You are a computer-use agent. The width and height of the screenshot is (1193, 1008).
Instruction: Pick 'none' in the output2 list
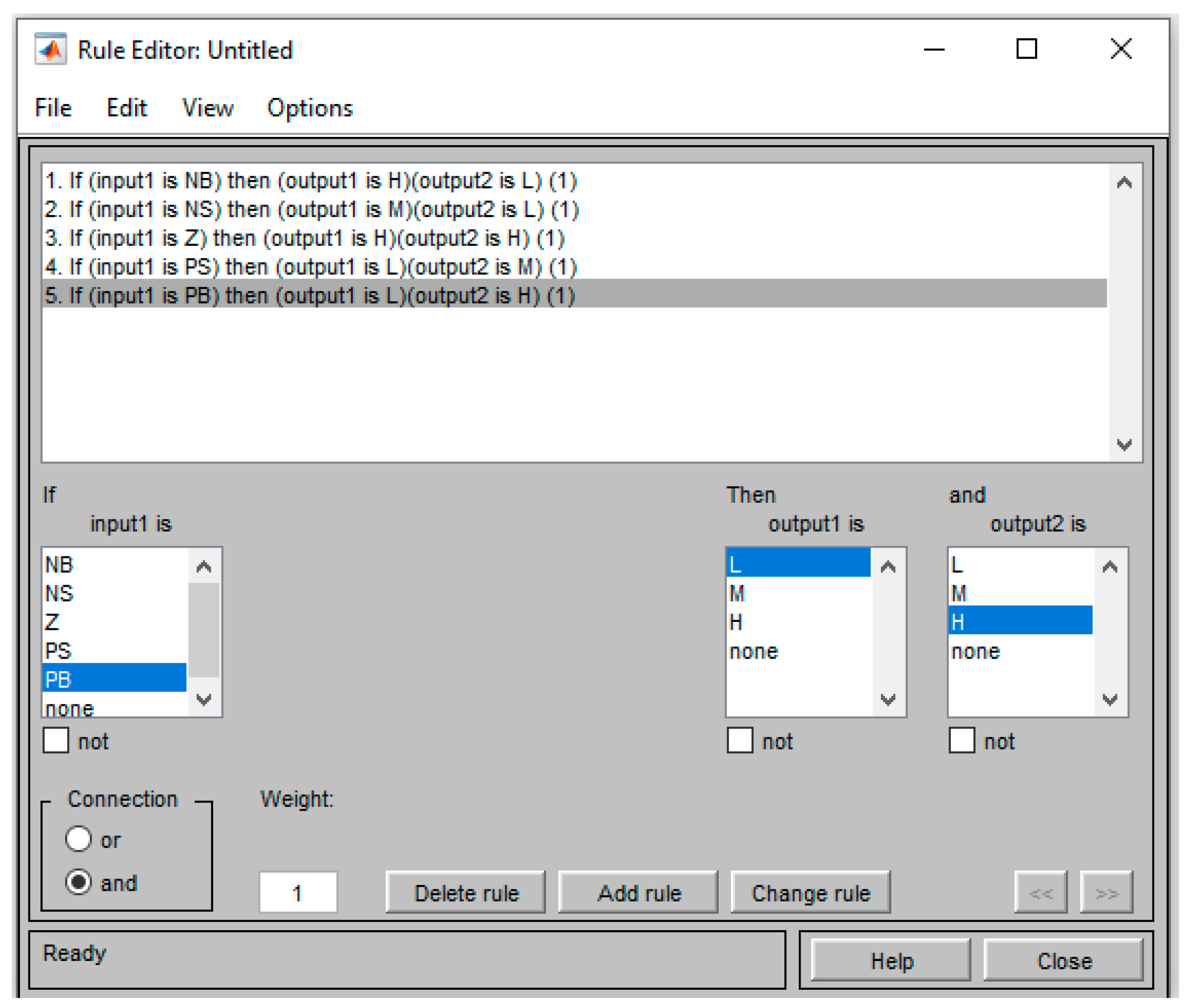tap(975, 651)
